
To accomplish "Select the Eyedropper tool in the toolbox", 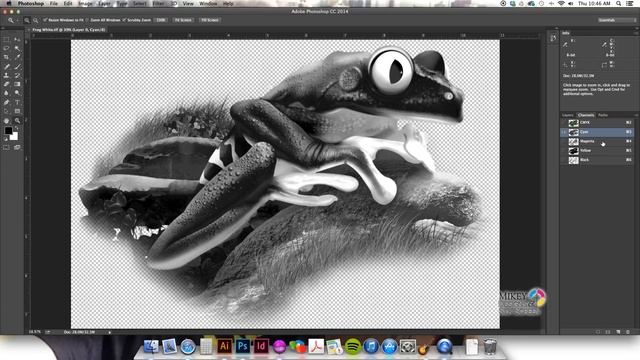I will tap(17, 57).
